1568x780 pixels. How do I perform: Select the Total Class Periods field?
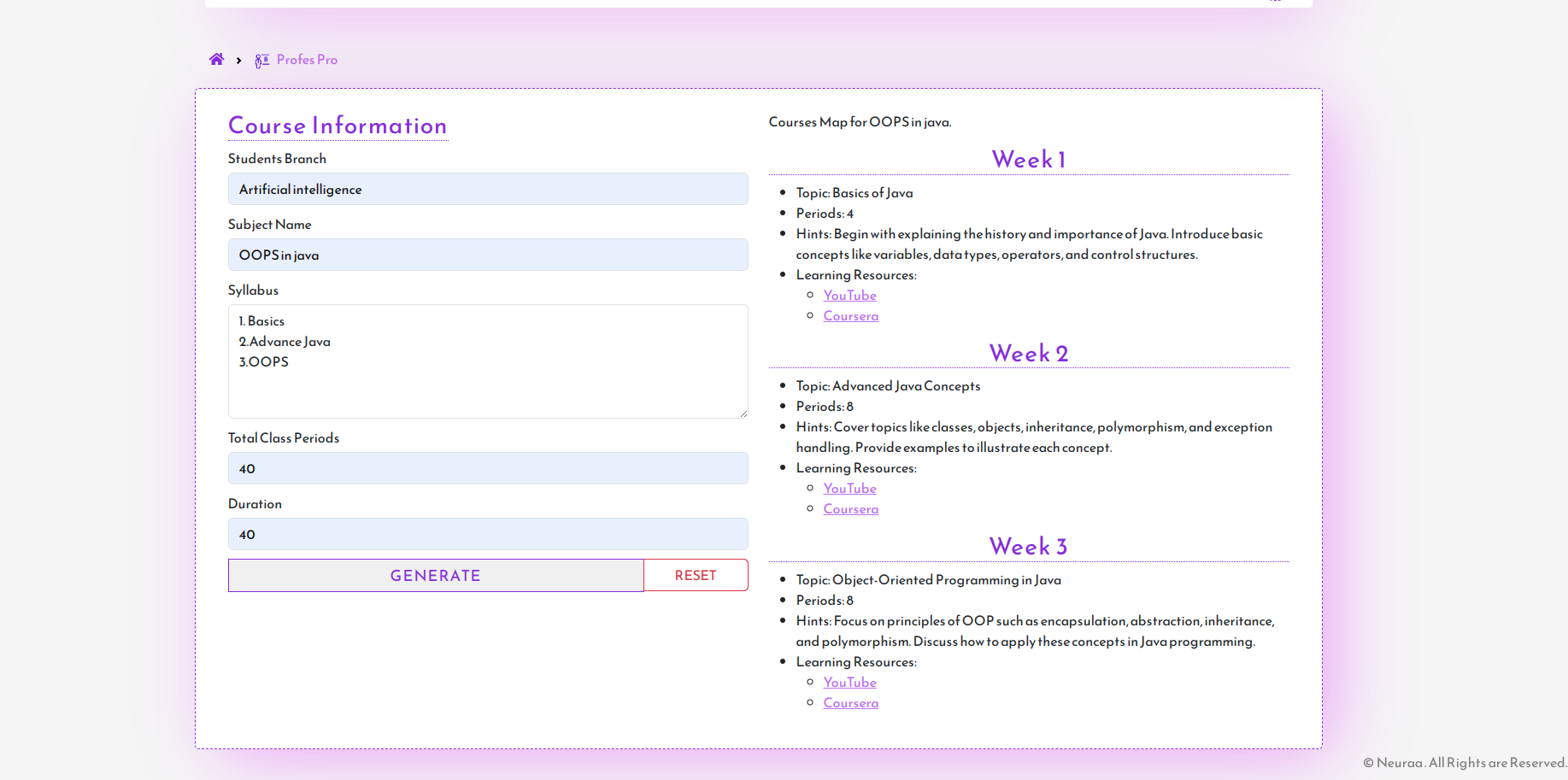pyautogui.click(x=488, y=468)
